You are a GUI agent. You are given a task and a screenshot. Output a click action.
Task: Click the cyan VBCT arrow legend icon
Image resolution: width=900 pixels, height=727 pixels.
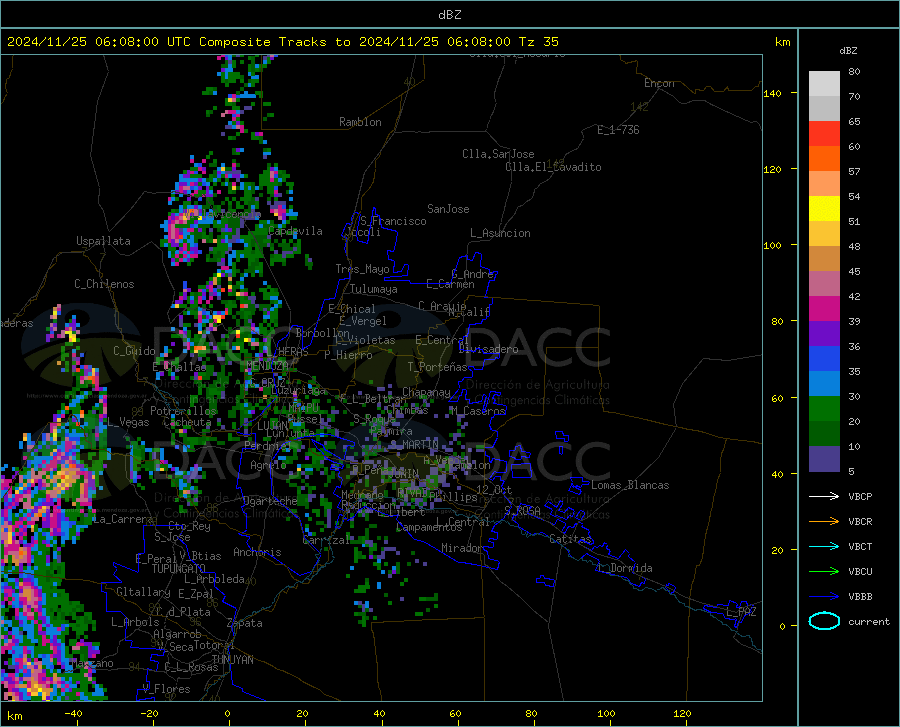click(824, 546)
